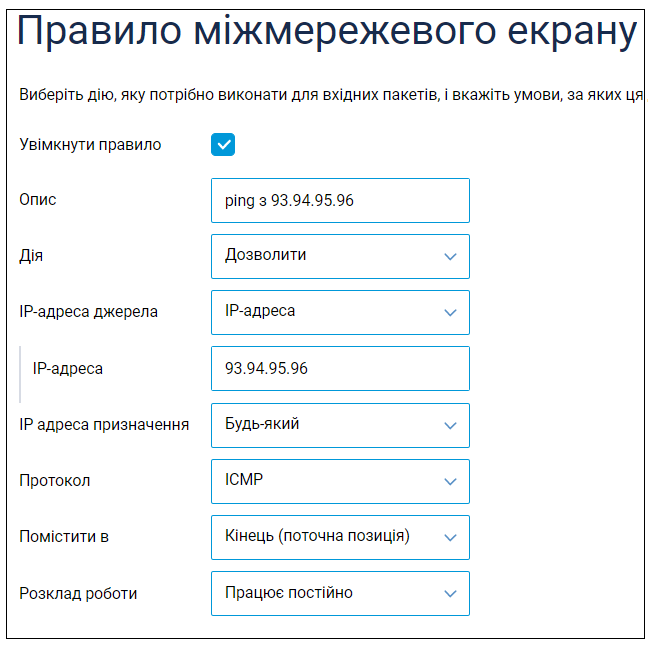Click chevron arrow in the ICMP field
Viewport: 648px width, 667px height.
tap(450, 482)
